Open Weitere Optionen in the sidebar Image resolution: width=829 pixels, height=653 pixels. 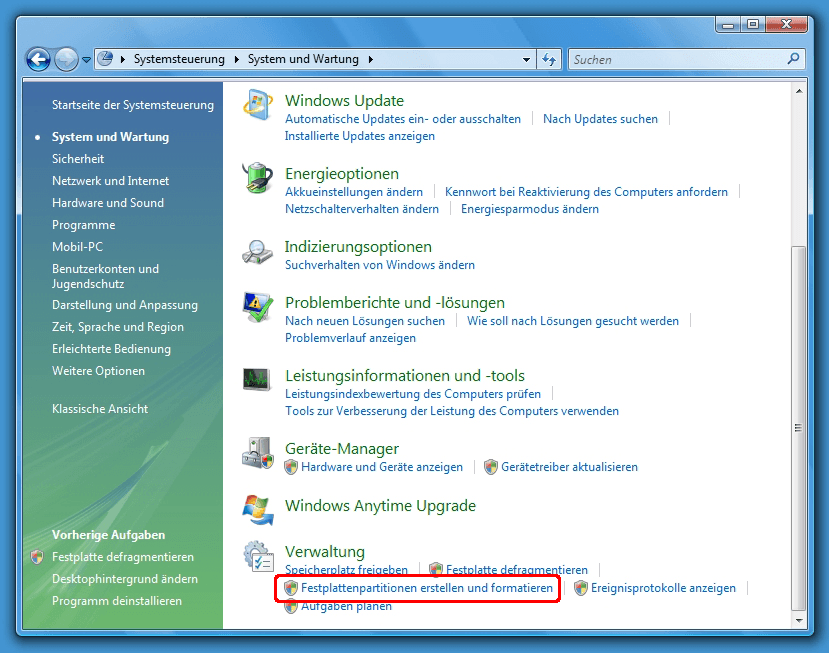(98, 371)
